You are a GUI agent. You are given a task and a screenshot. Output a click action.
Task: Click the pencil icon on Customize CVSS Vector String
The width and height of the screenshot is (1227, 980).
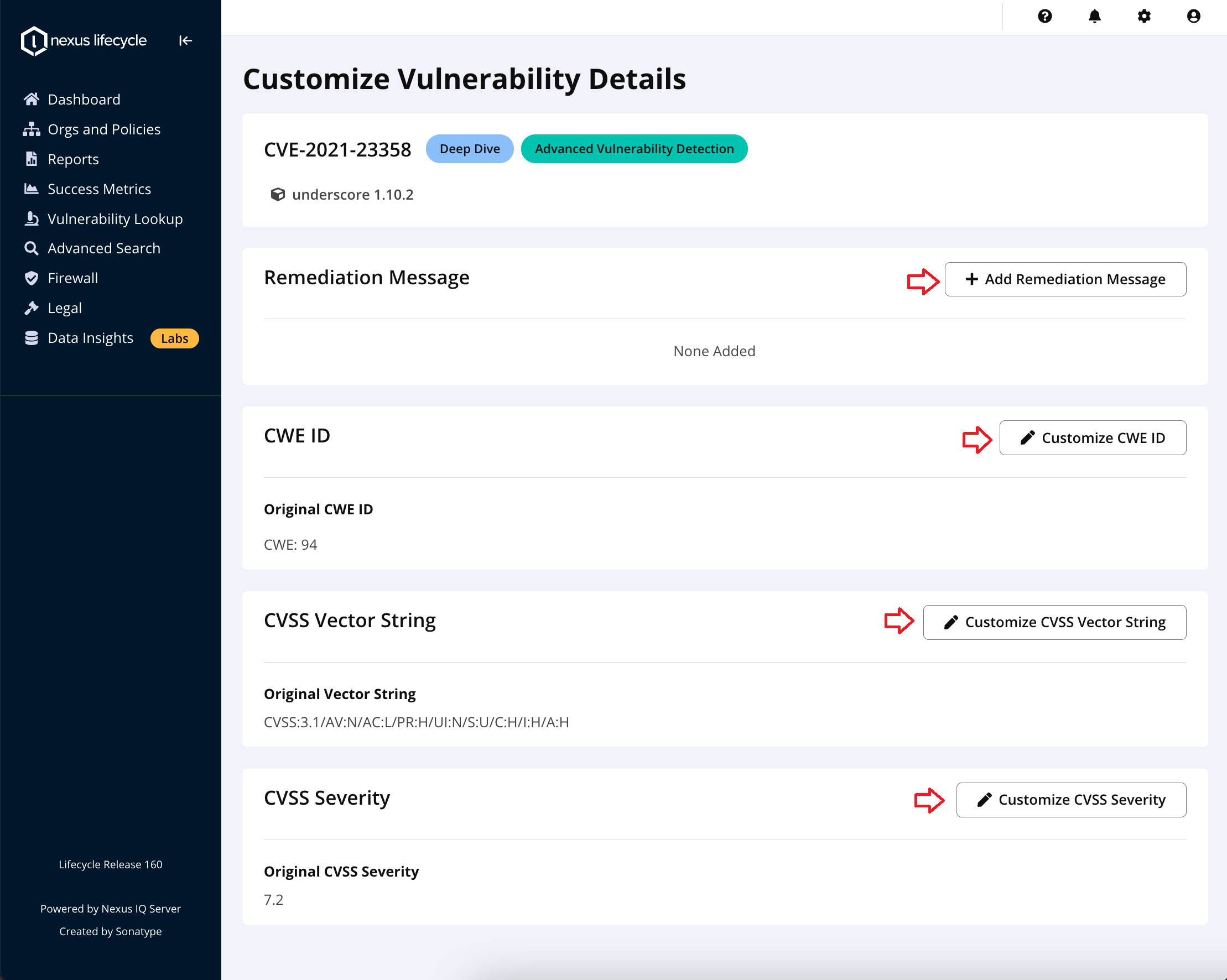pos(951,622)
